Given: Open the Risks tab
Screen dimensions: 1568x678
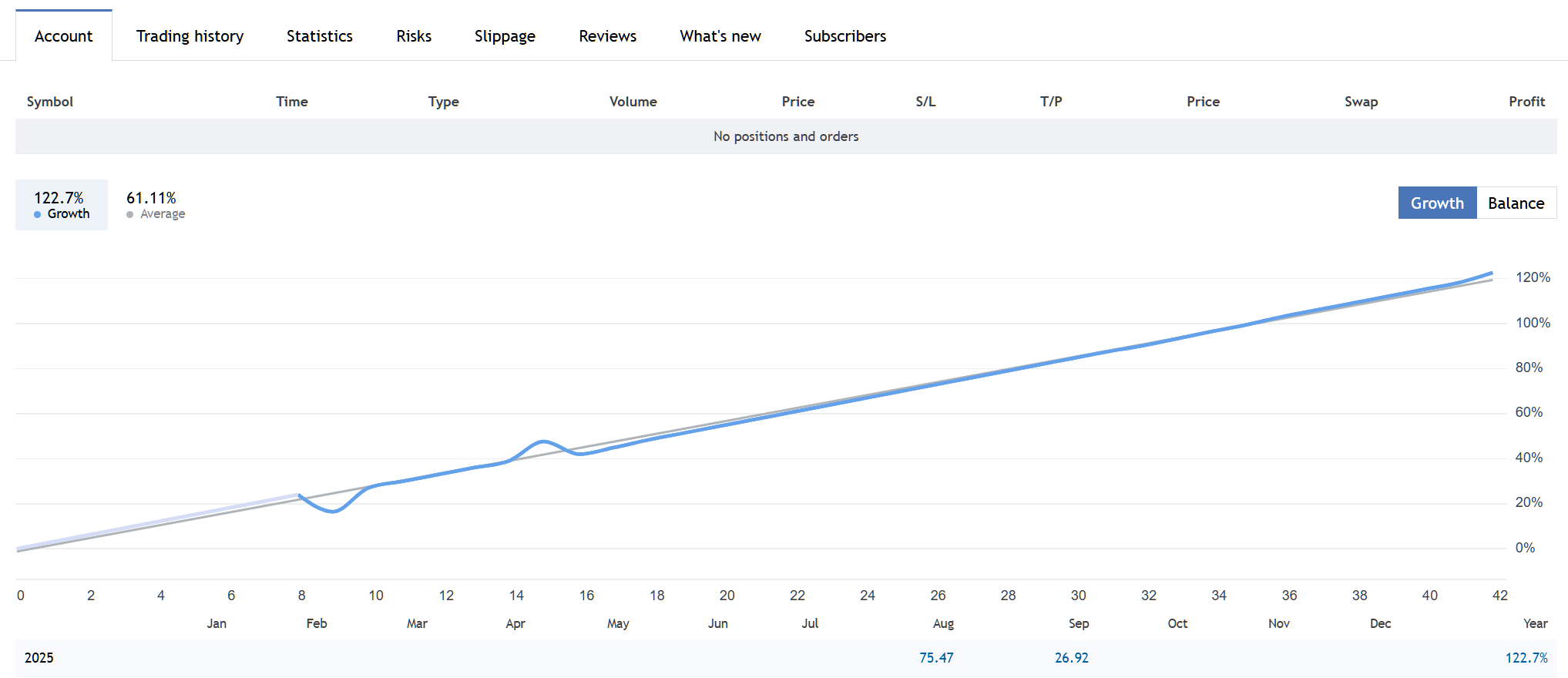Looking at the screenshot, I should [x=414, y=36].
